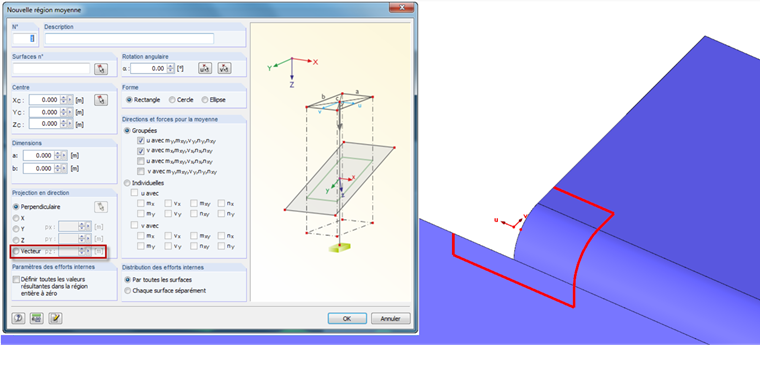Select the Individuelles option
Image resolution: width=760 pixels, height=384 pixels.
pyautogui.click(x=127, y=183)
